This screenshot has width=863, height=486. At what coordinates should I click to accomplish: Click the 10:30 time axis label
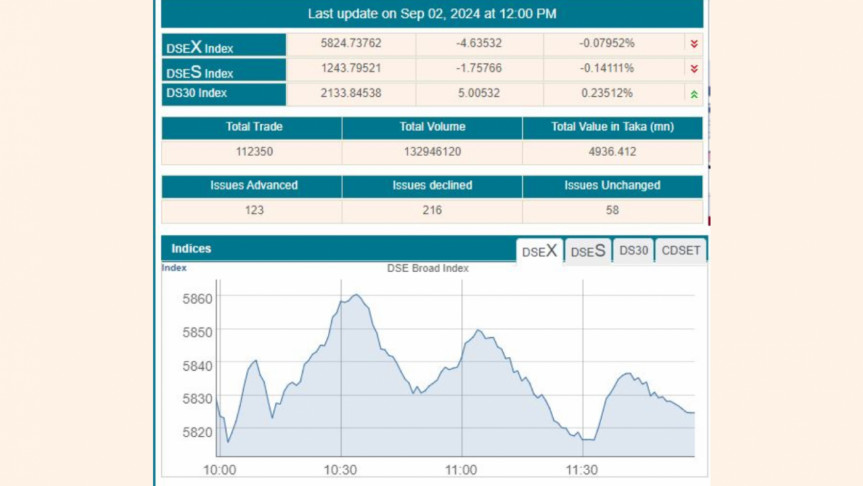pos(340,471)
